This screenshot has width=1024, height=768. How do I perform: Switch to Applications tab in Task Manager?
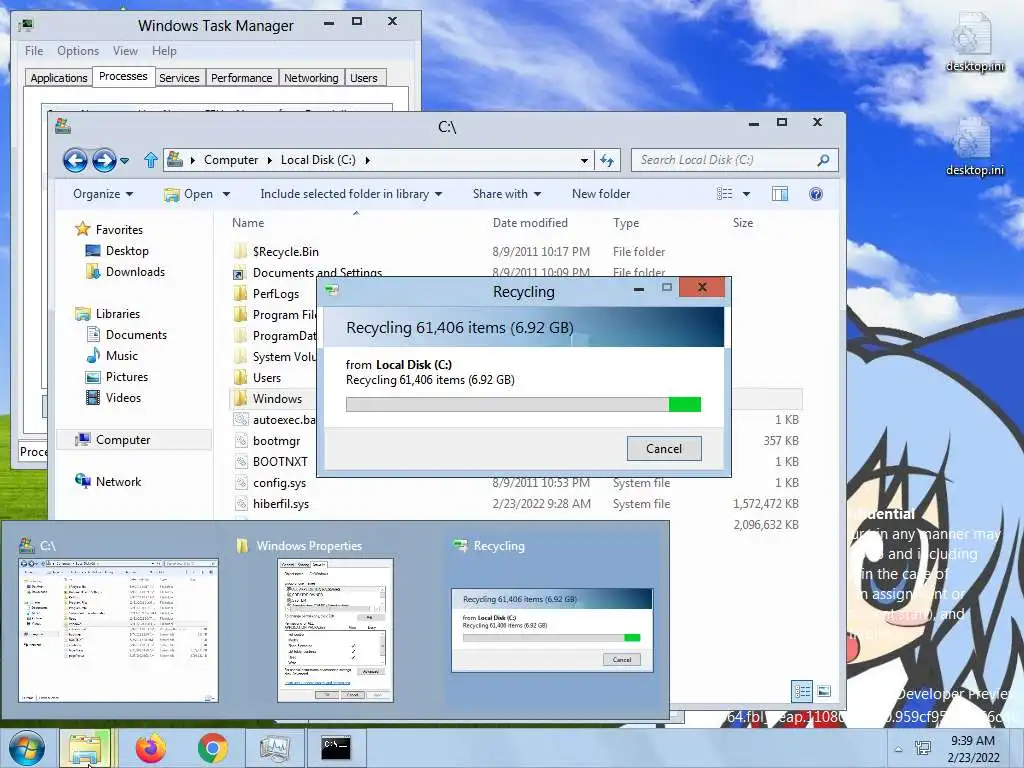tap(59, 78)
